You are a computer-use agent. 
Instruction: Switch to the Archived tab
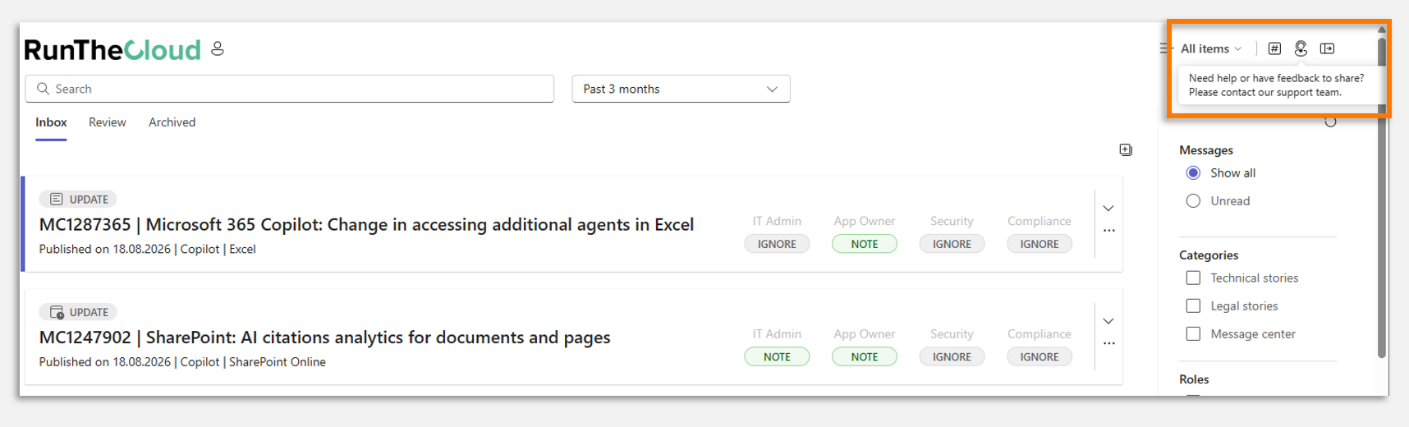172,122
